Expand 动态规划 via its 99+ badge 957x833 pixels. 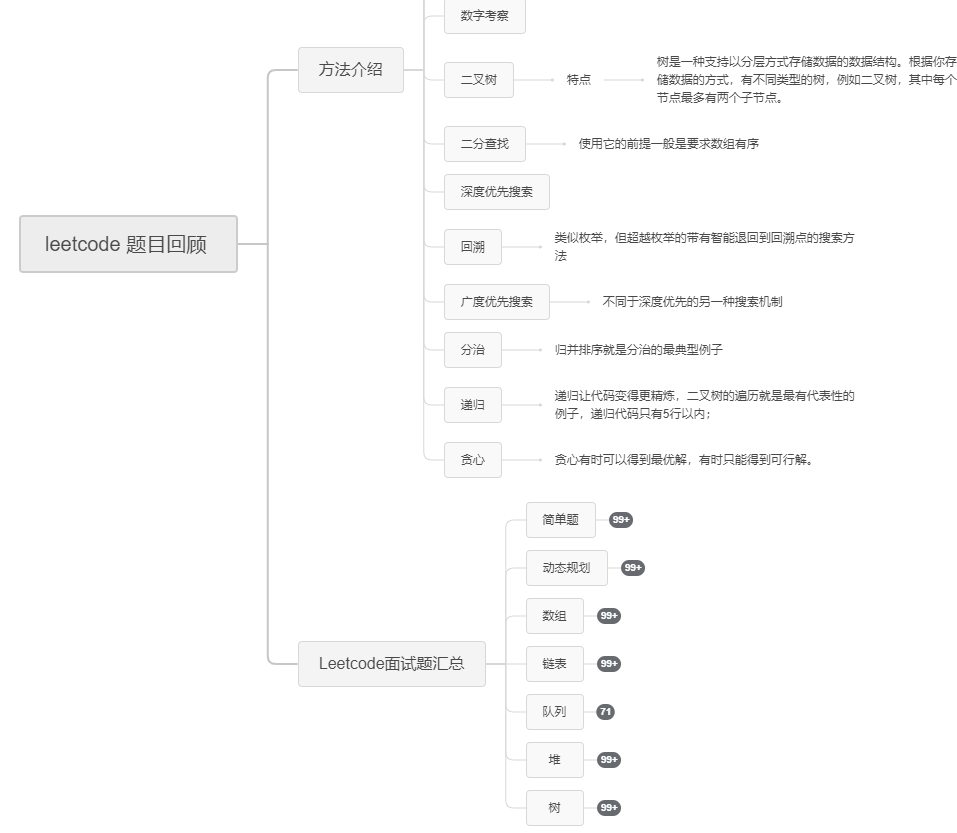coord(633,568)
